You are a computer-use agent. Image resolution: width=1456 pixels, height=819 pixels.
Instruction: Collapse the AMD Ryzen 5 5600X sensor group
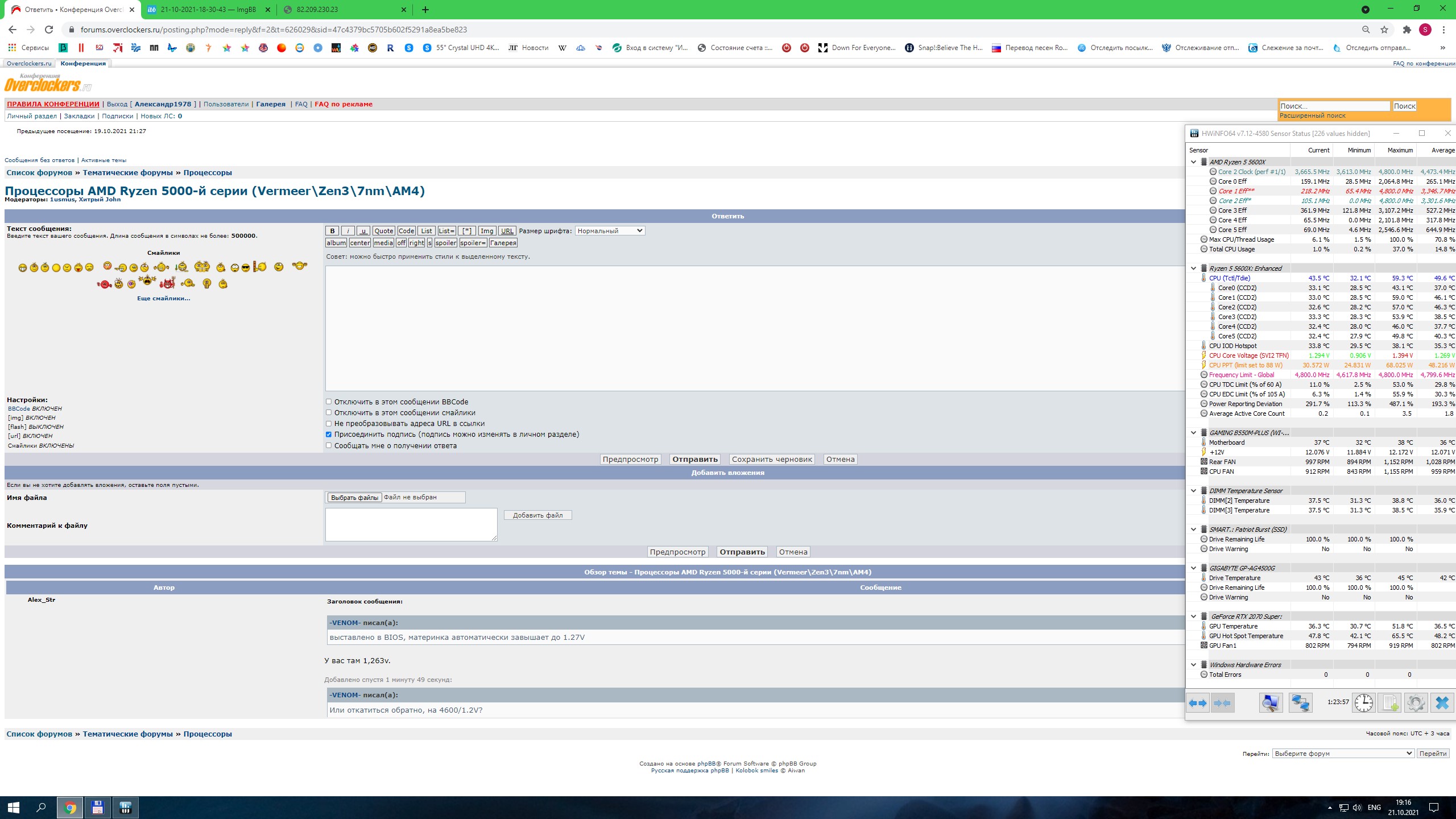tap(1193, 162)
